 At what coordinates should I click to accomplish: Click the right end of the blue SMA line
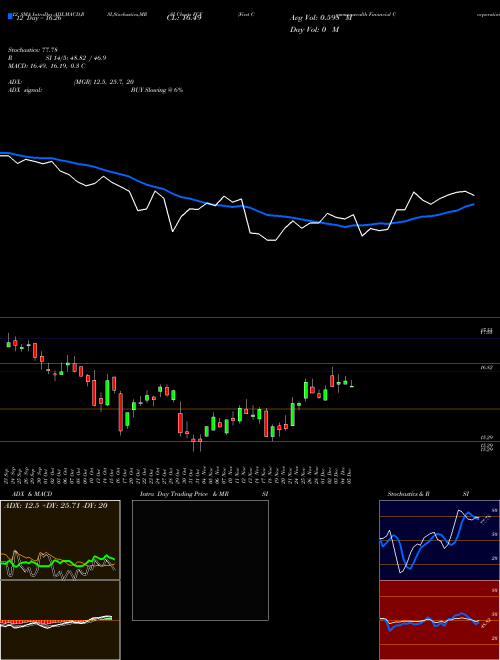coord(473,204)
